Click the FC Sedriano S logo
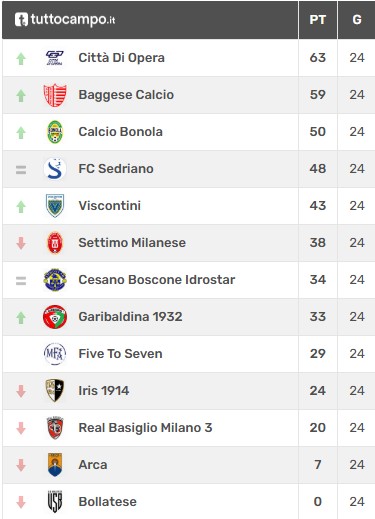The height and width of the screenshot is (519, 375). coord(55,169)
